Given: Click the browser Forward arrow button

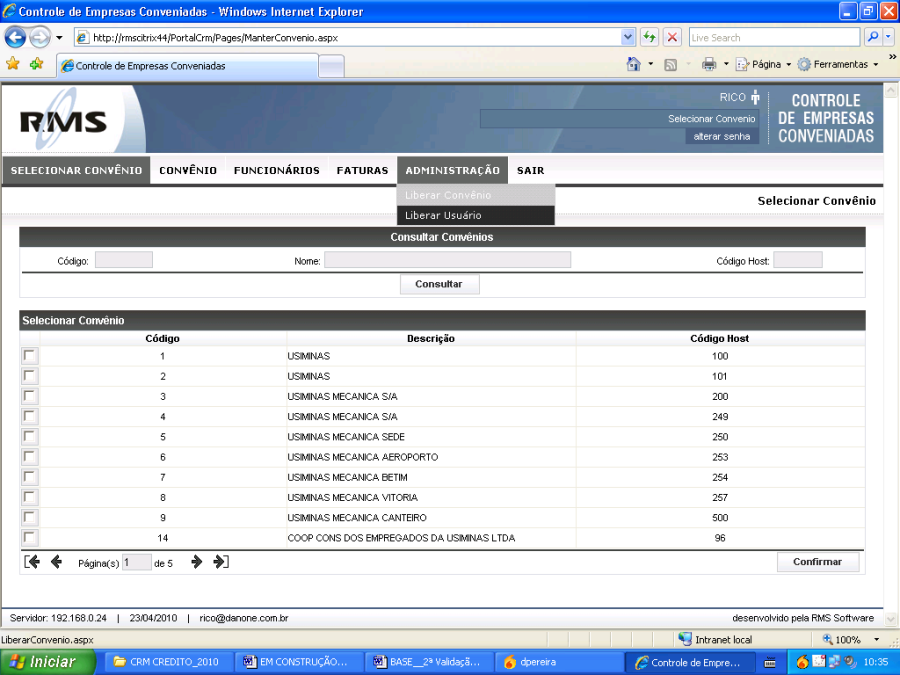Looking at the screenshot, I should (40, 38).
